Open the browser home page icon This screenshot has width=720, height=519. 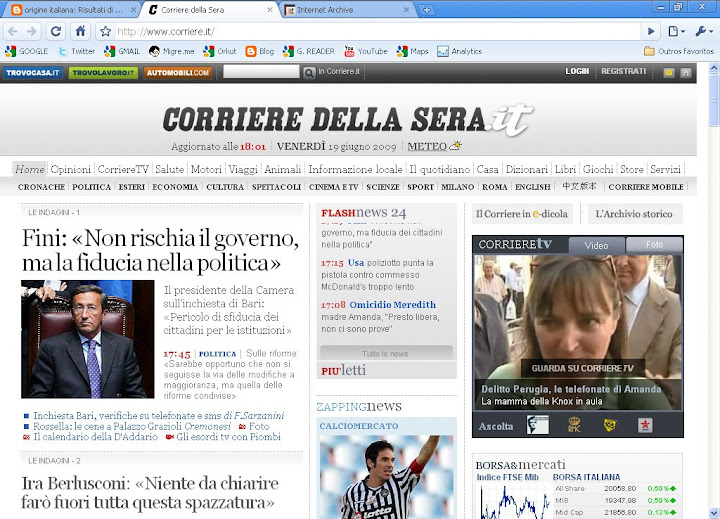(x=80, y=31)
